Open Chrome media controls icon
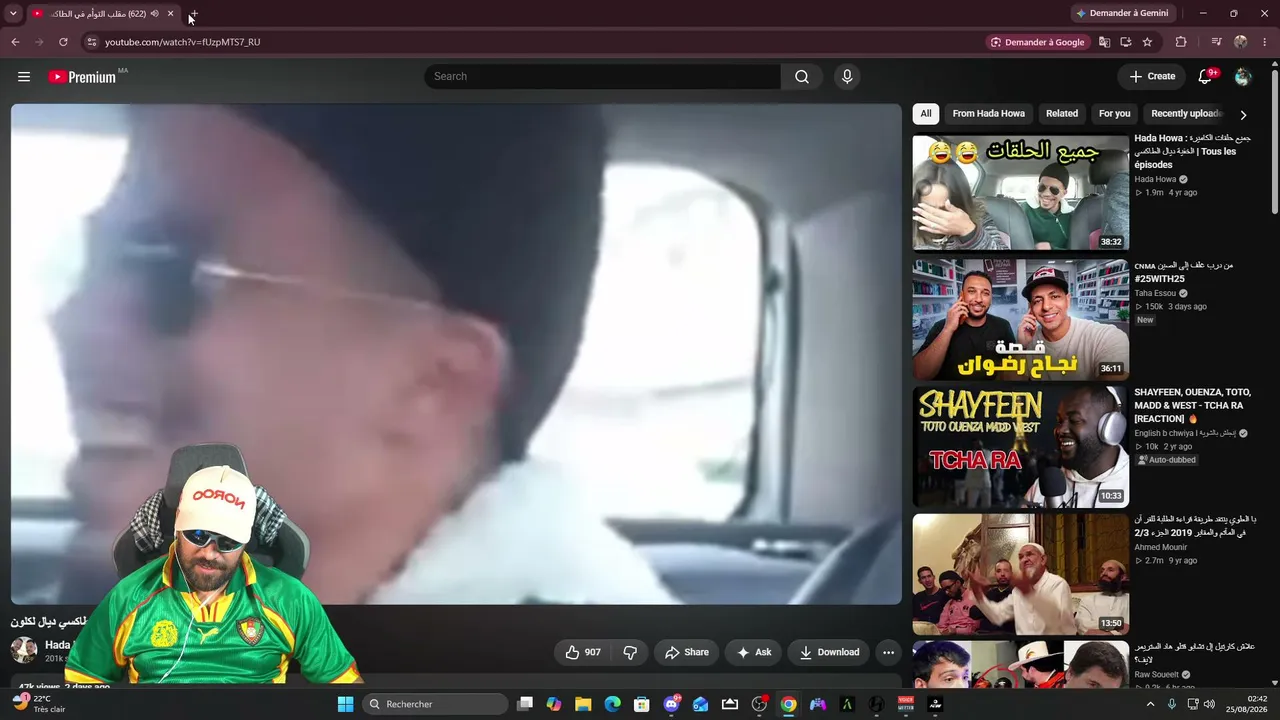This screenshot has width=1280, height=720. 1216,42
